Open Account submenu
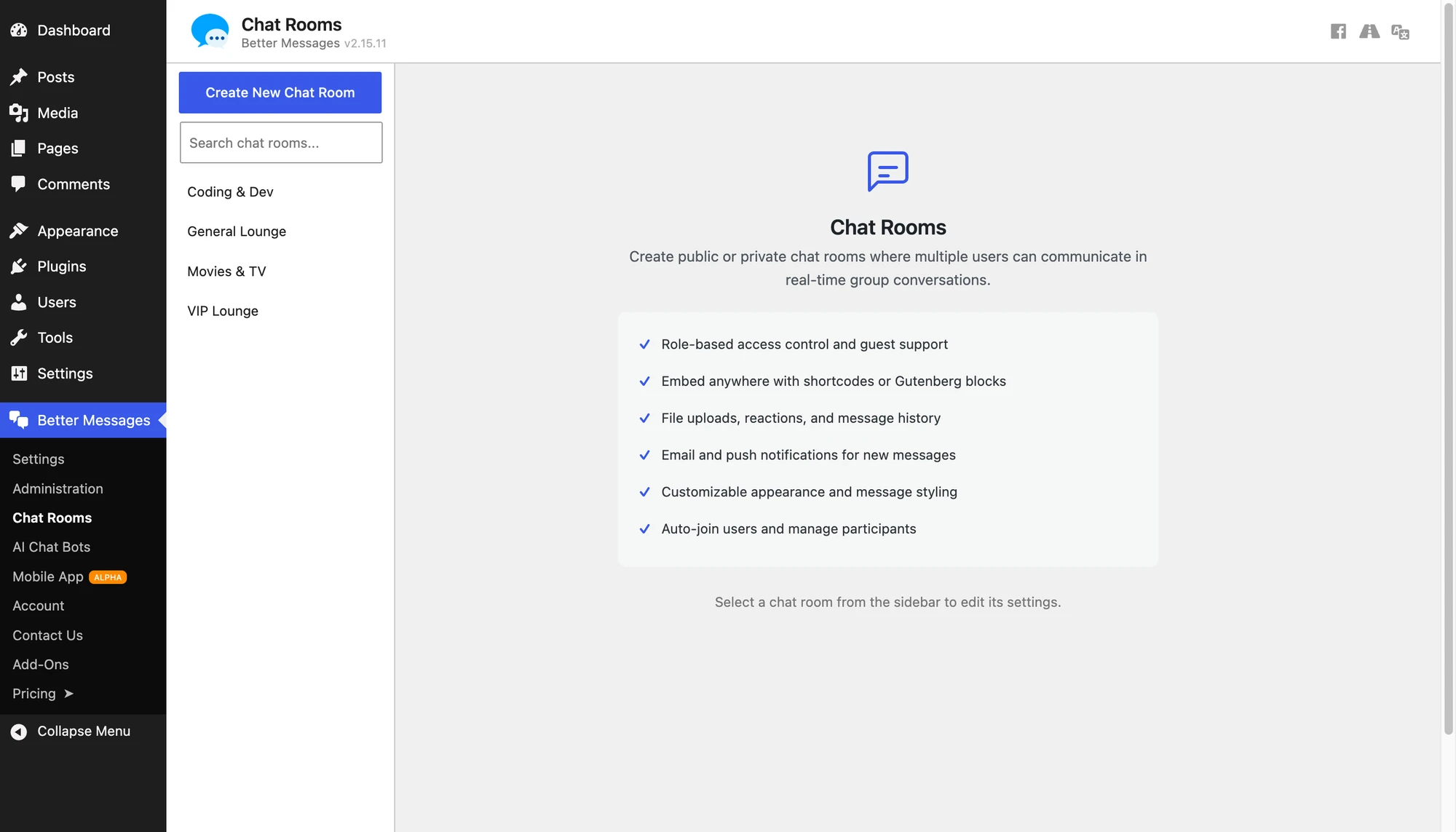 click(x=38, y=606)
